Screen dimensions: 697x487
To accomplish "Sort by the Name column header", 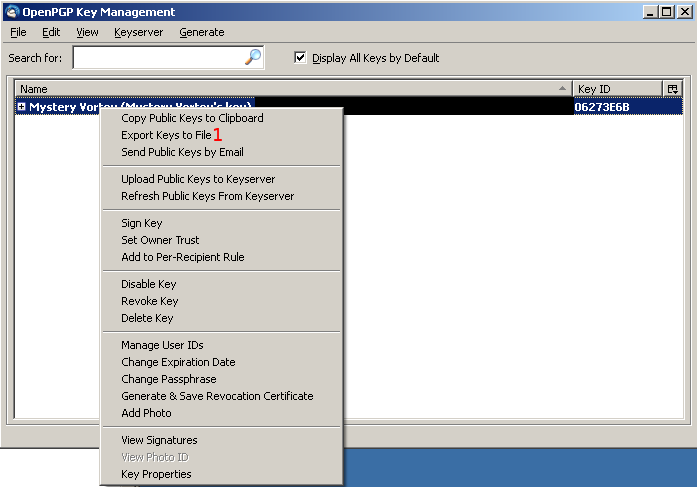I will [293, 89].
